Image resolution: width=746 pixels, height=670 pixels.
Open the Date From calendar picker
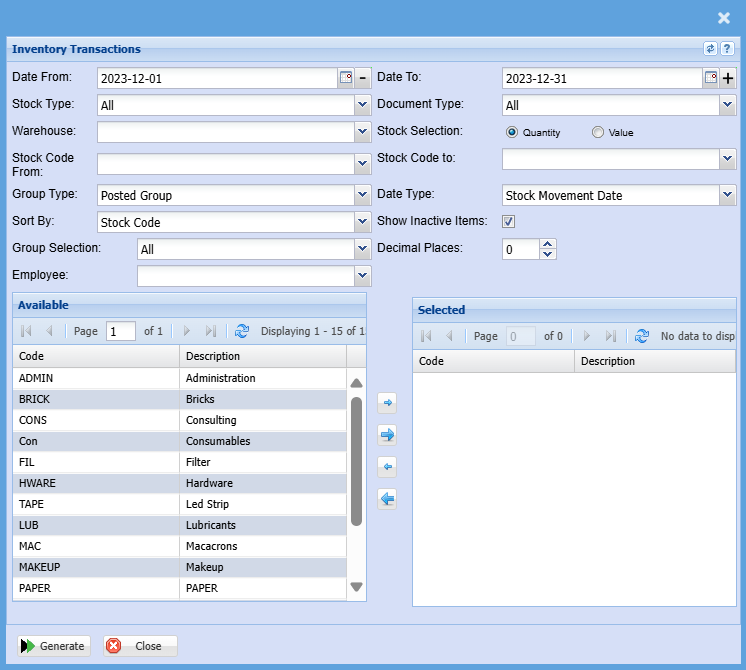tap(346, 78)
